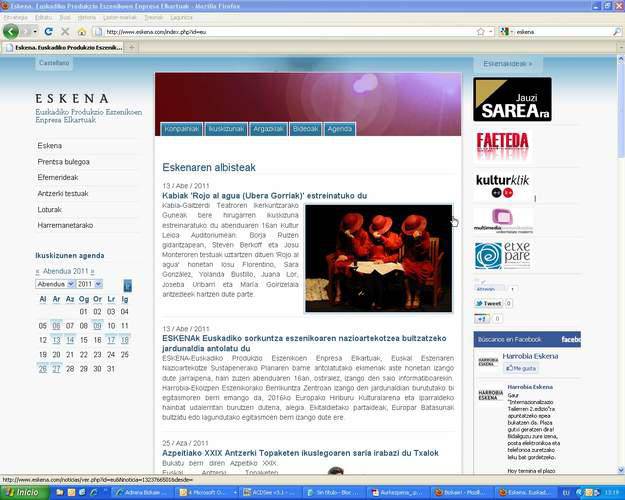Open the Fitxategia menu
The image size is (625, 500).
(16, 18)
